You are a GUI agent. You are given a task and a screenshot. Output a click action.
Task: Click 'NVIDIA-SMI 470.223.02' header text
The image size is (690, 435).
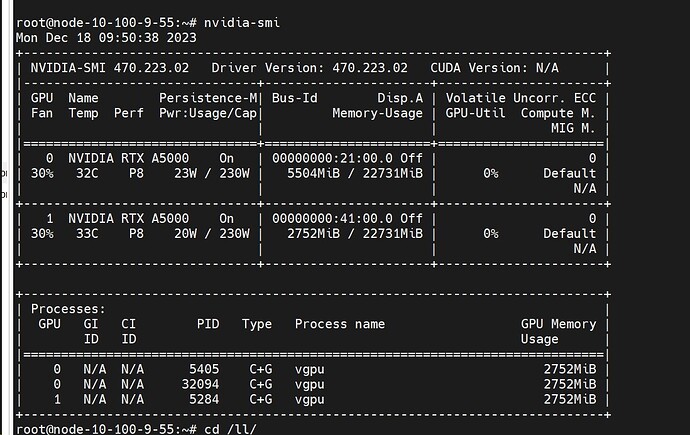coord(110,68)
